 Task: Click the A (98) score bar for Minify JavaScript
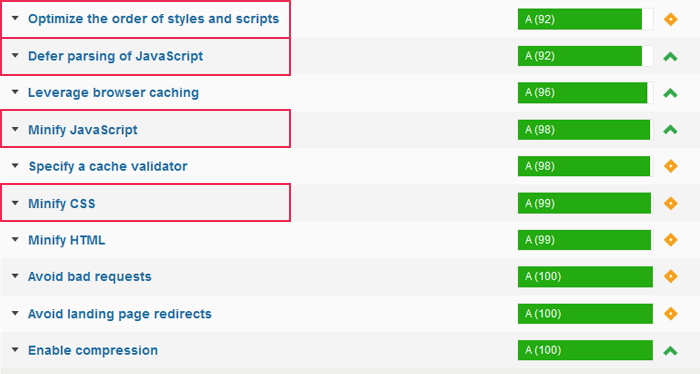585,129
